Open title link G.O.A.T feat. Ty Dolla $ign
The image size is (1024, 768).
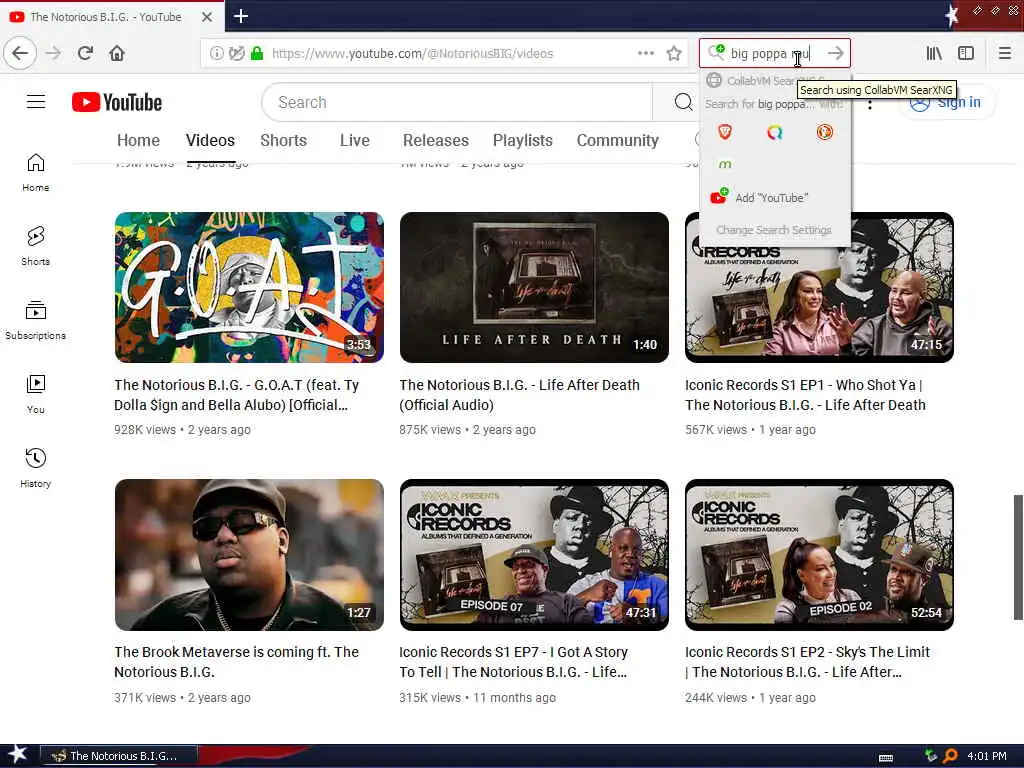pos(236,395)
